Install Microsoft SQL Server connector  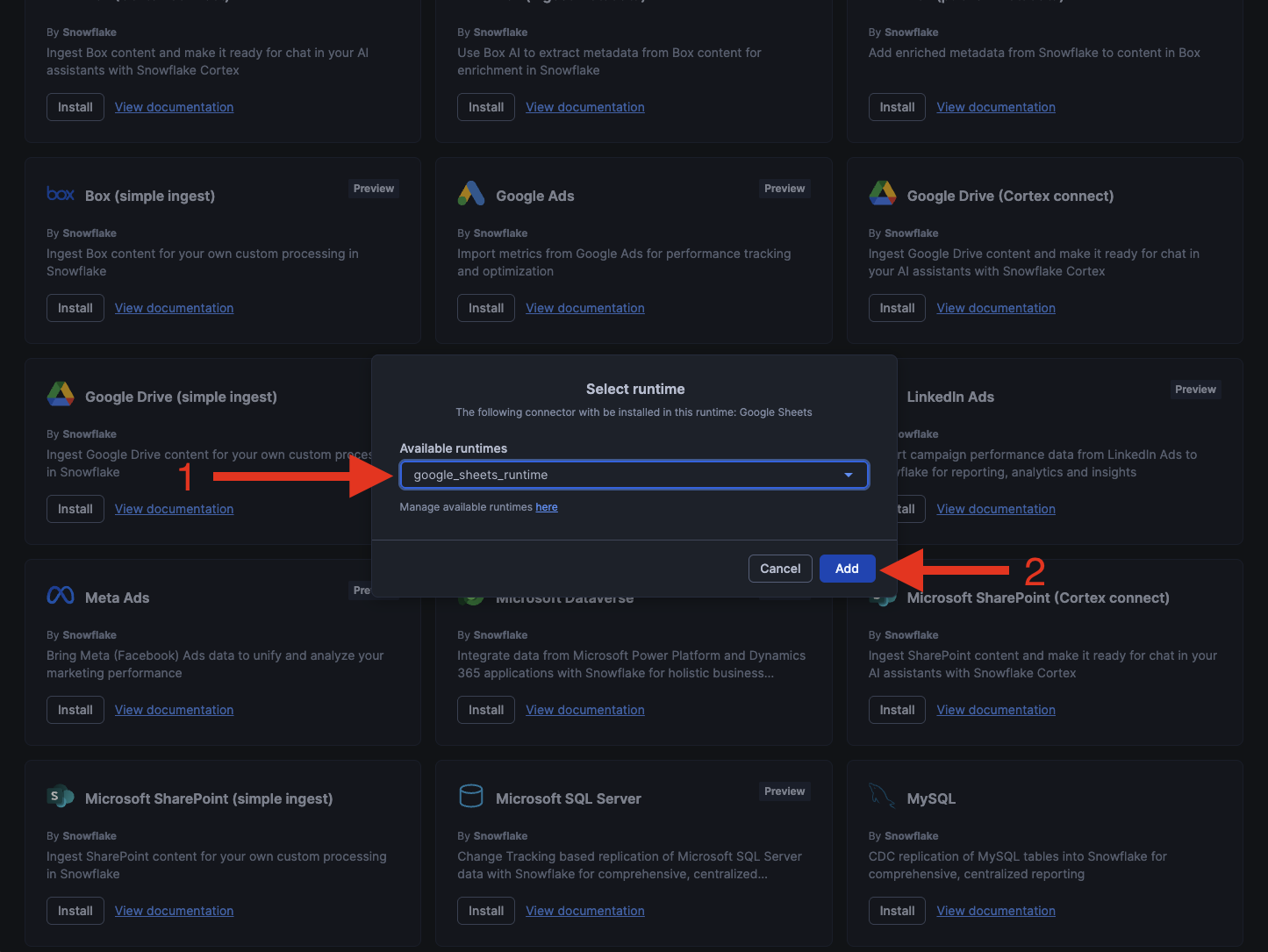coord(485,911)
